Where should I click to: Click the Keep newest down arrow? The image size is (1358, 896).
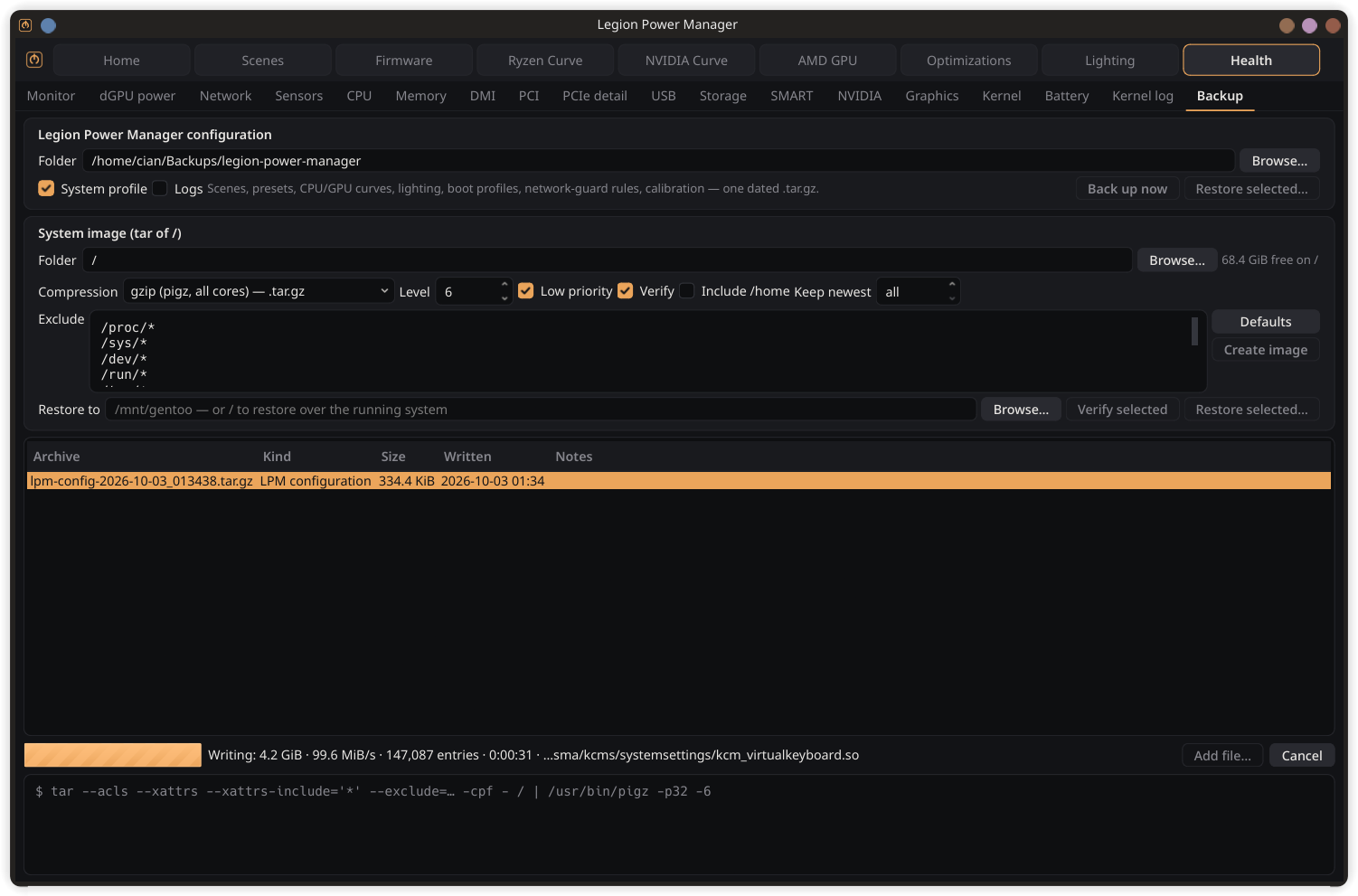click(x=952, y=297)
